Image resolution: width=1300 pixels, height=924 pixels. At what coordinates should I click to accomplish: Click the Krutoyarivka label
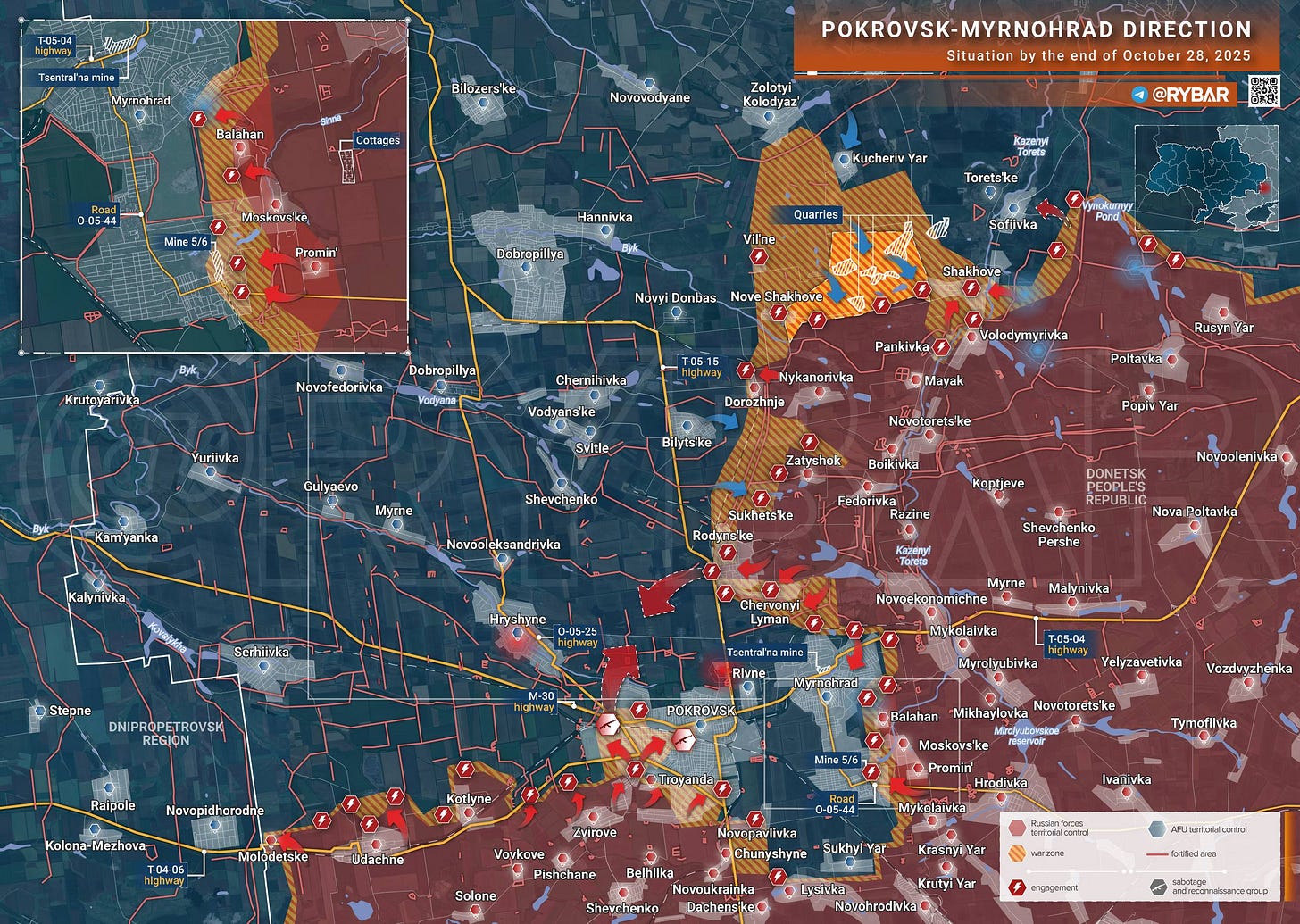(x=102, y=400)
